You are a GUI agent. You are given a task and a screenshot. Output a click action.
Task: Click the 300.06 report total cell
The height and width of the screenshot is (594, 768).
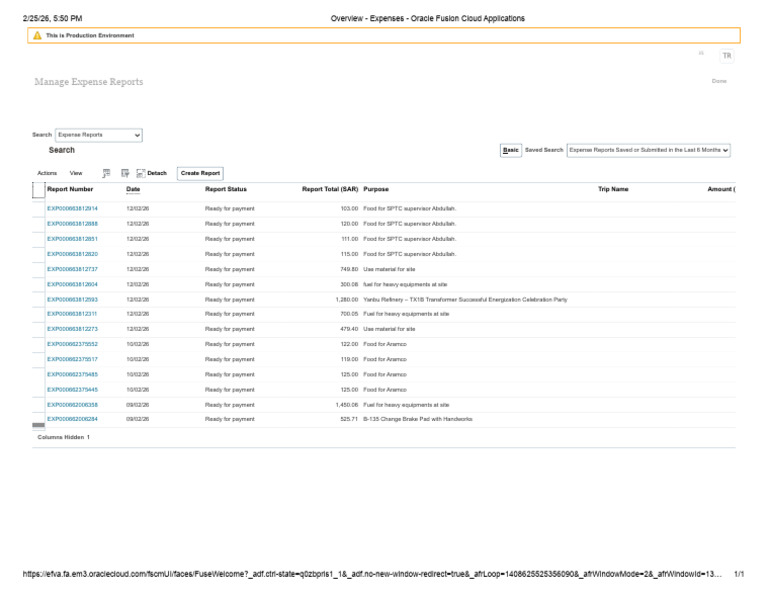click(x=349, y=285)
